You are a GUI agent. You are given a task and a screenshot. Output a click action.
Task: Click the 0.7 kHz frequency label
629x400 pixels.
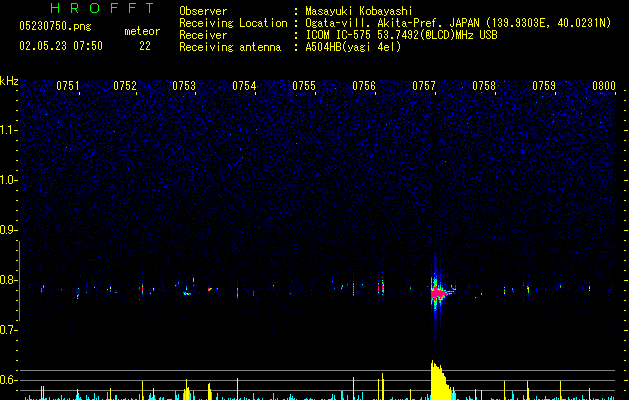8,330
